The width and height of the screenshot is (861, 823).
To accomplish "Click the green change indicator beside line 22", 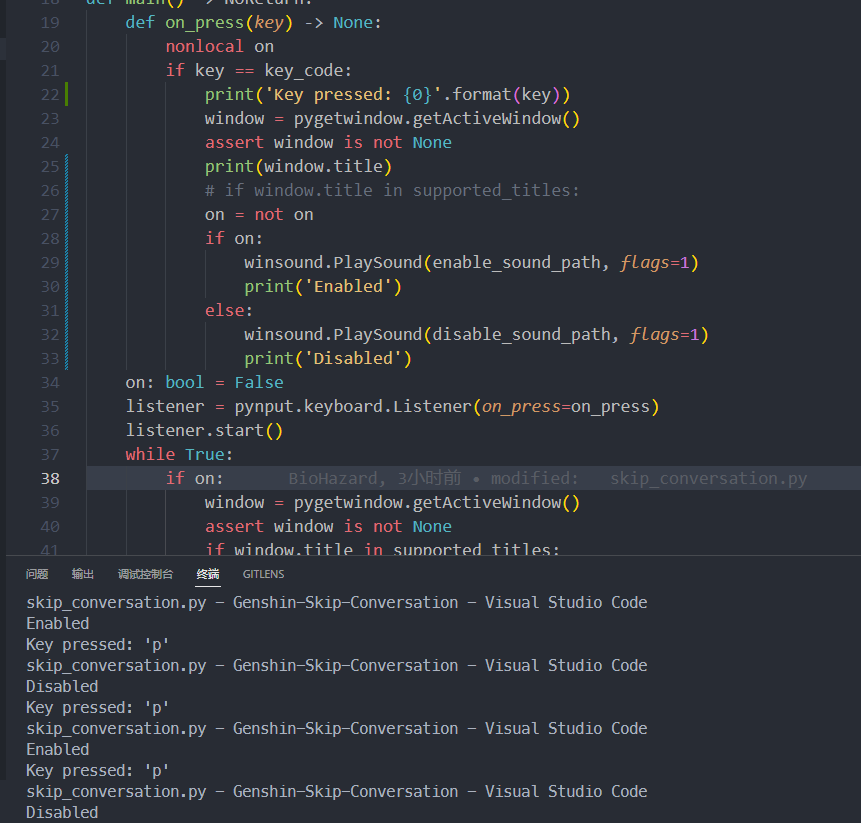I will pyautogui.click(x=65, y=94).
